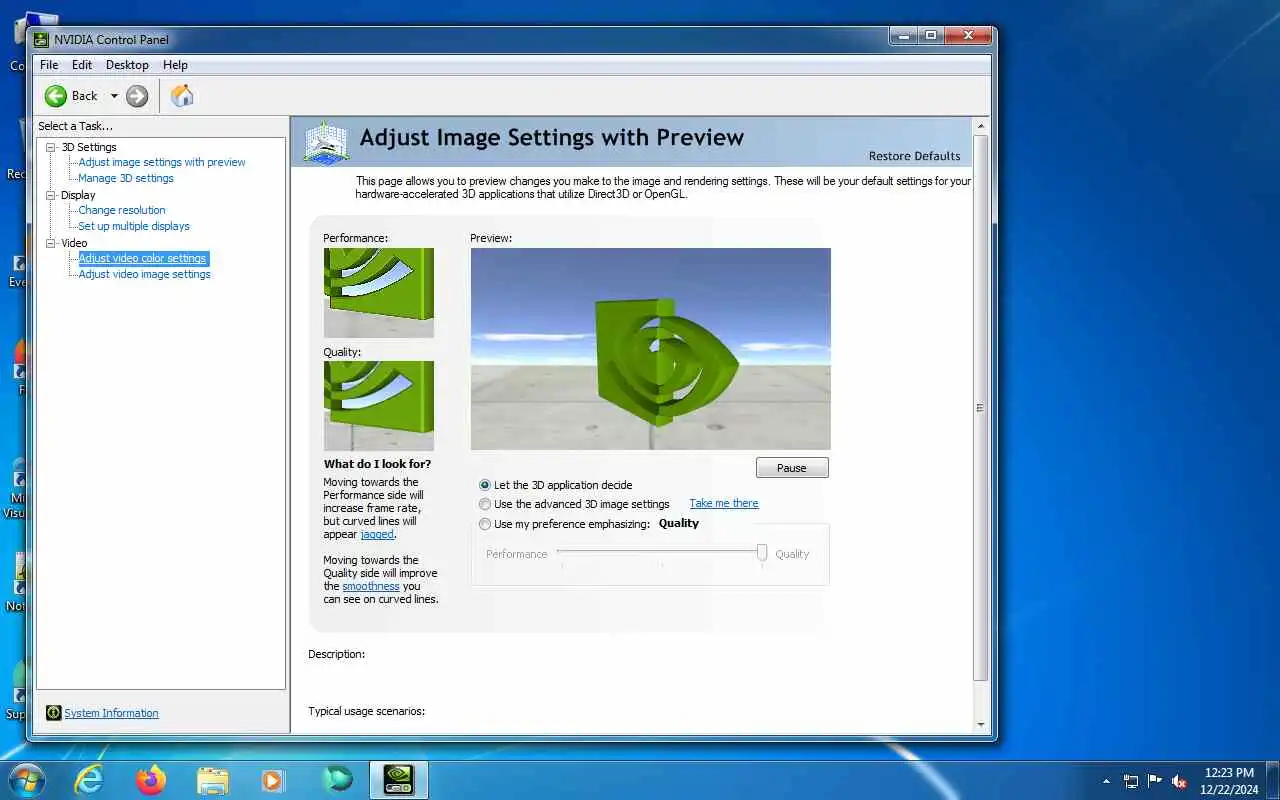Screen dimensions: 1280x800
Task: Click the page scrollbar up arrow
Action: (x=981, y=126)
